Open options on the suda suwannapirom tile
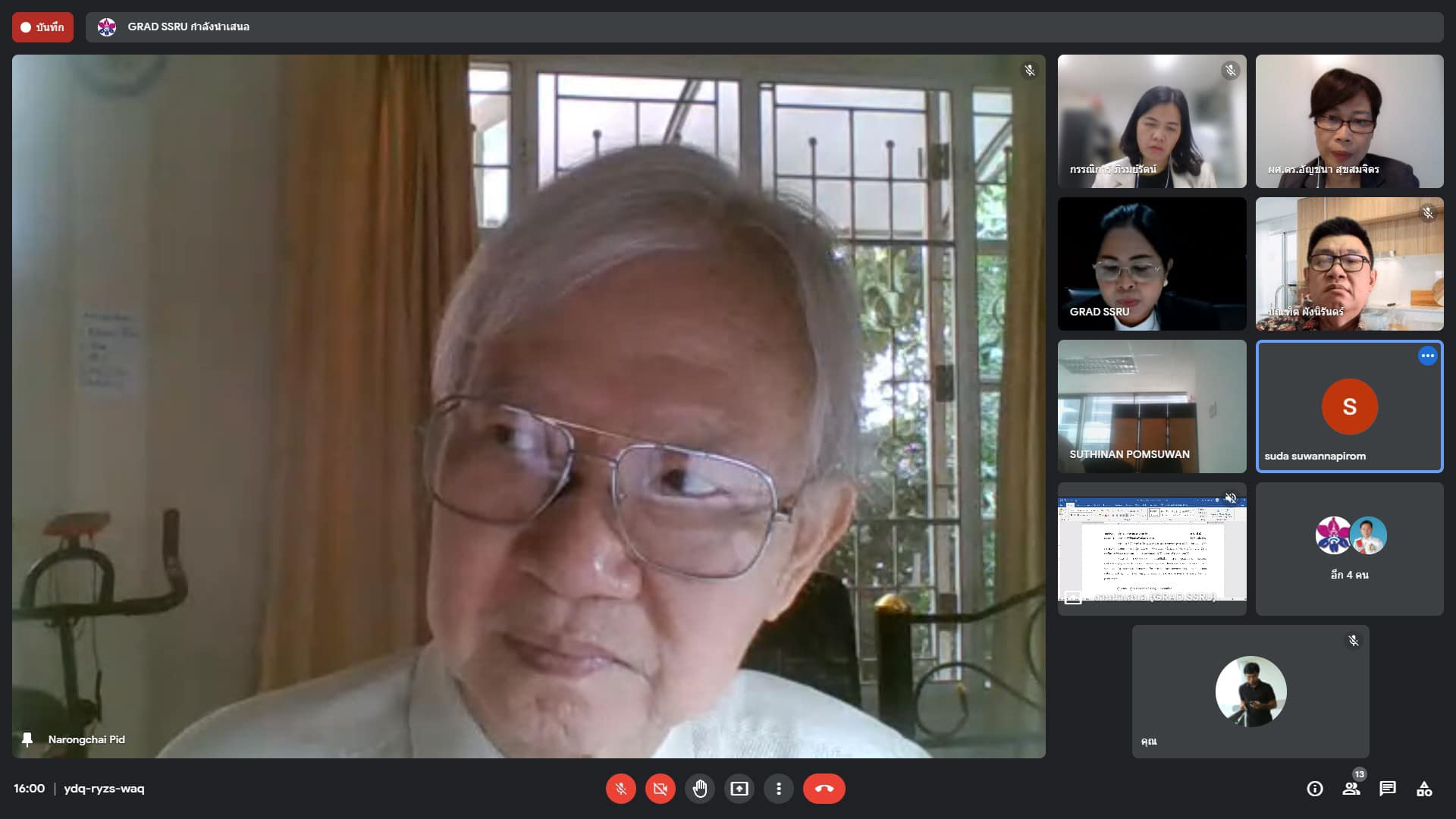1456x819 pixels. 1427,356
